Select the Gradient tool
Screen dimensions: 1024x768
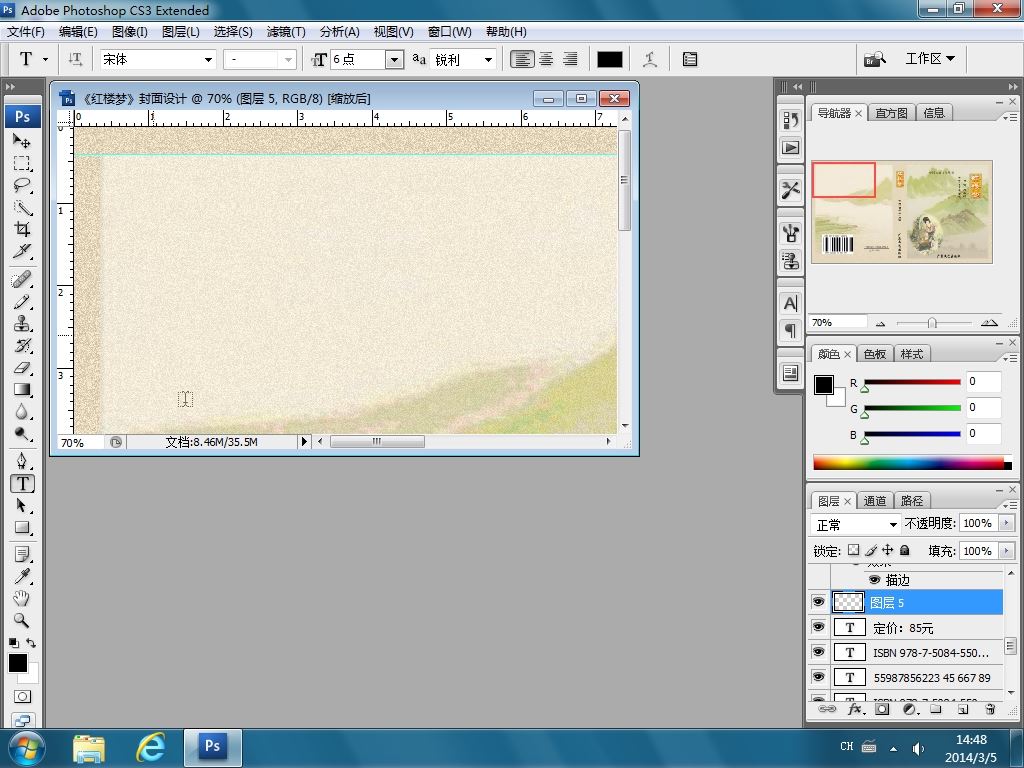(x=22, y=390)
